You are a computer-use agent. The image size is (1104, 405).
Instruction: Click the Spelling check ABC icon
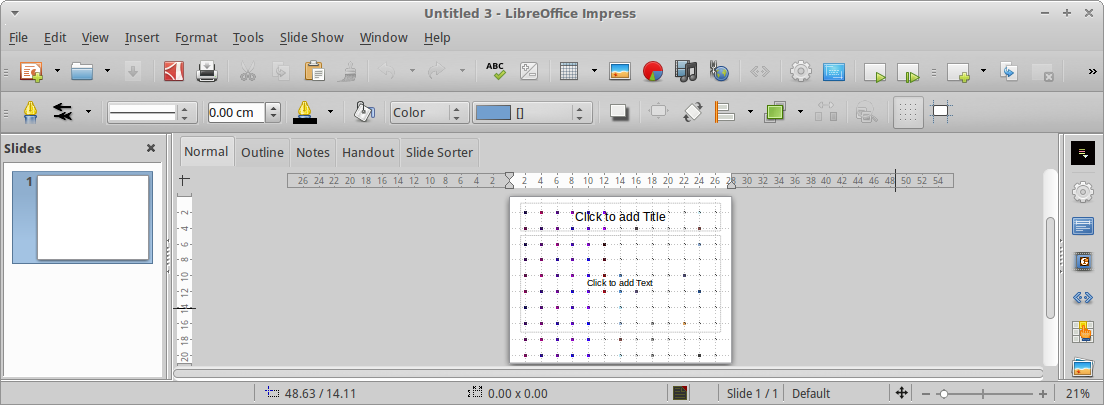496,71
